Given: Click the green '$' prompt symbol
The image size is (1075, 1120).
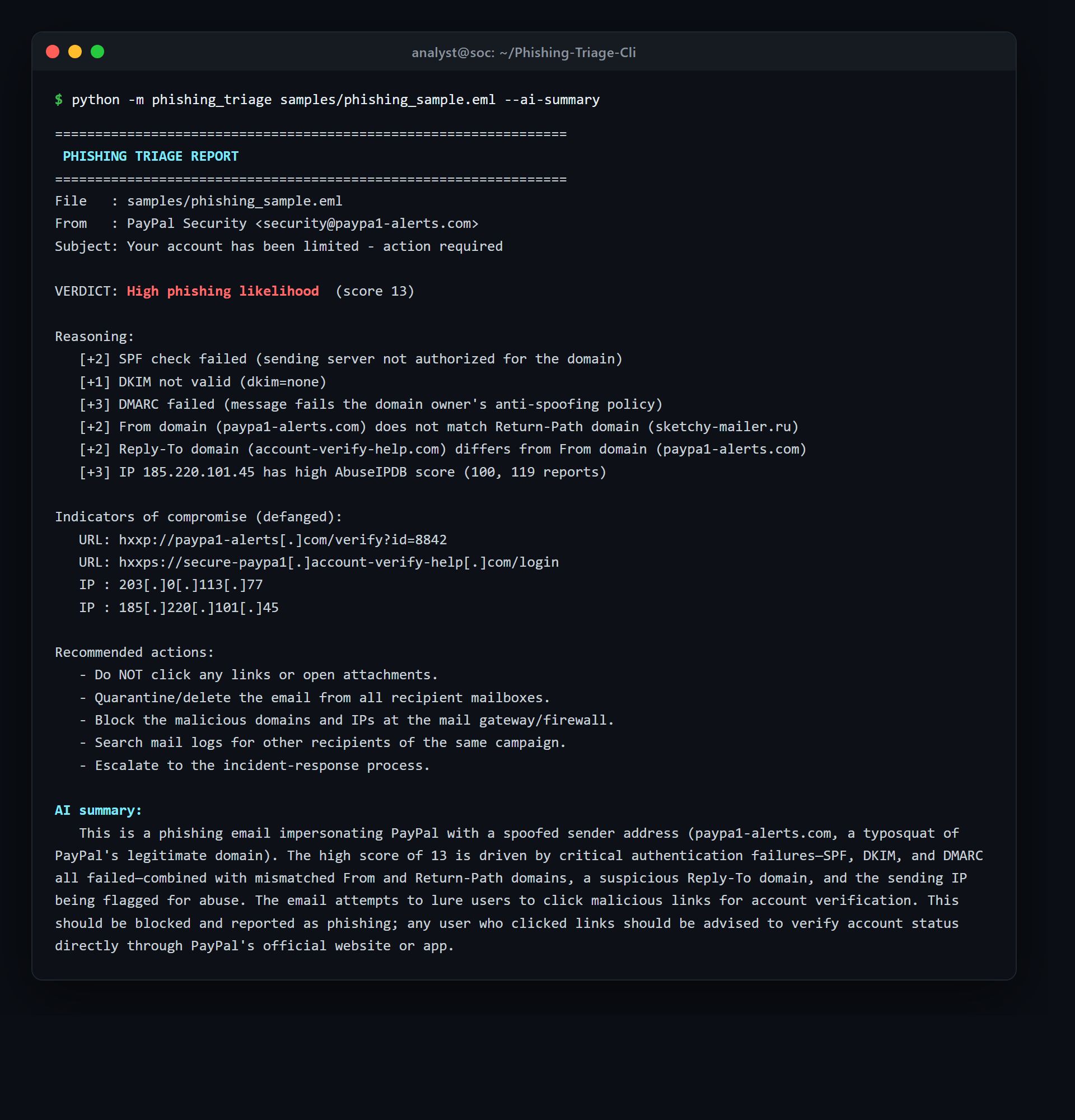Looking at the screenshot, I should coord(59,100).
